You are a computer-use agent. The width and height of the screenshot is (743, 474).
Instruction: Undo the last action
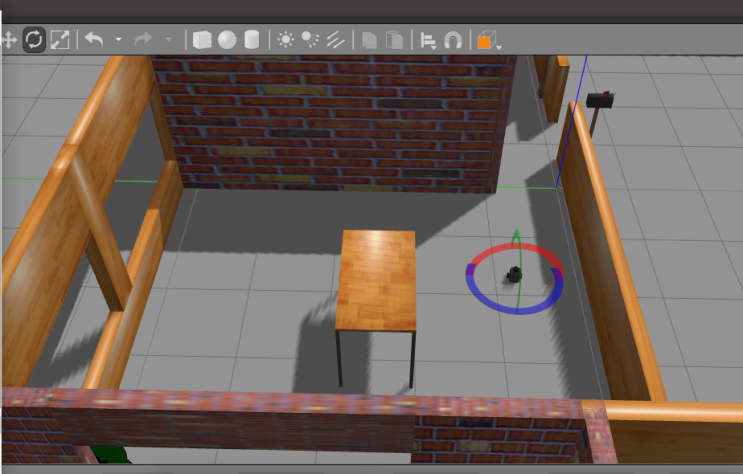point(94,40)
